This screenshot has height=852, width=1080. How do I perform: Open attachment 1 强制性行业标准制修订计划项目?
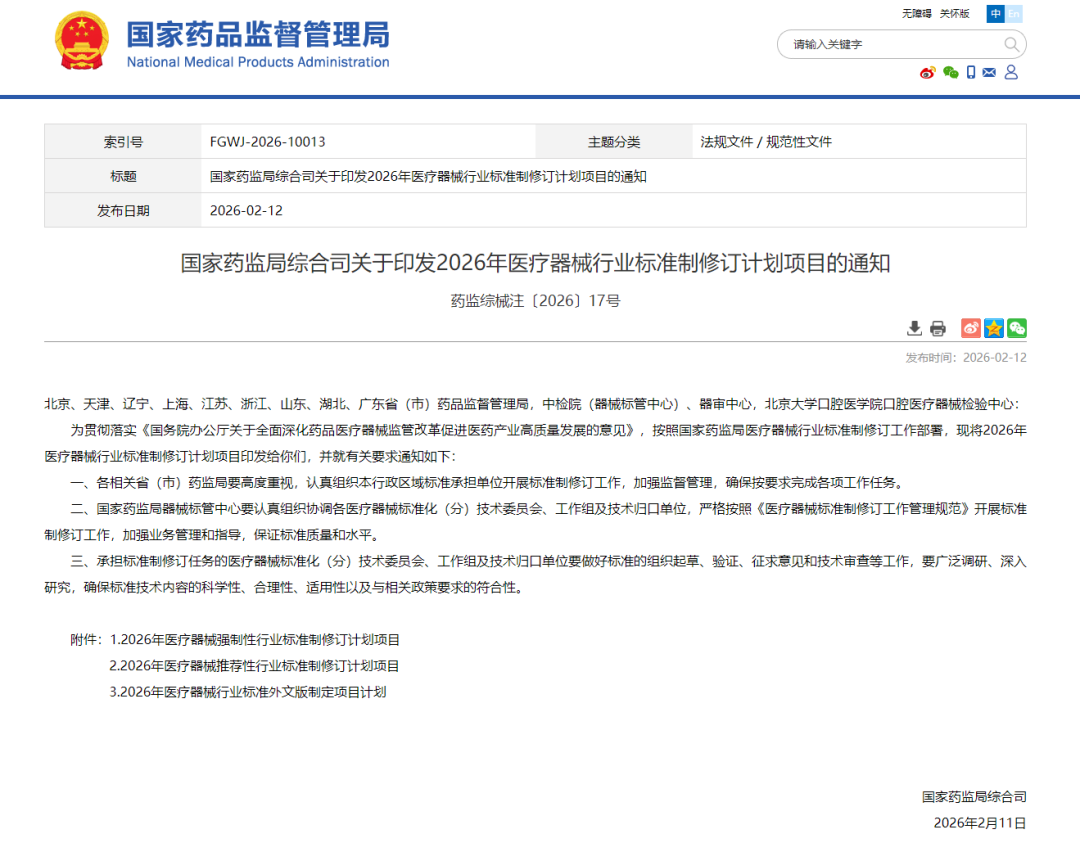(255, 640)
